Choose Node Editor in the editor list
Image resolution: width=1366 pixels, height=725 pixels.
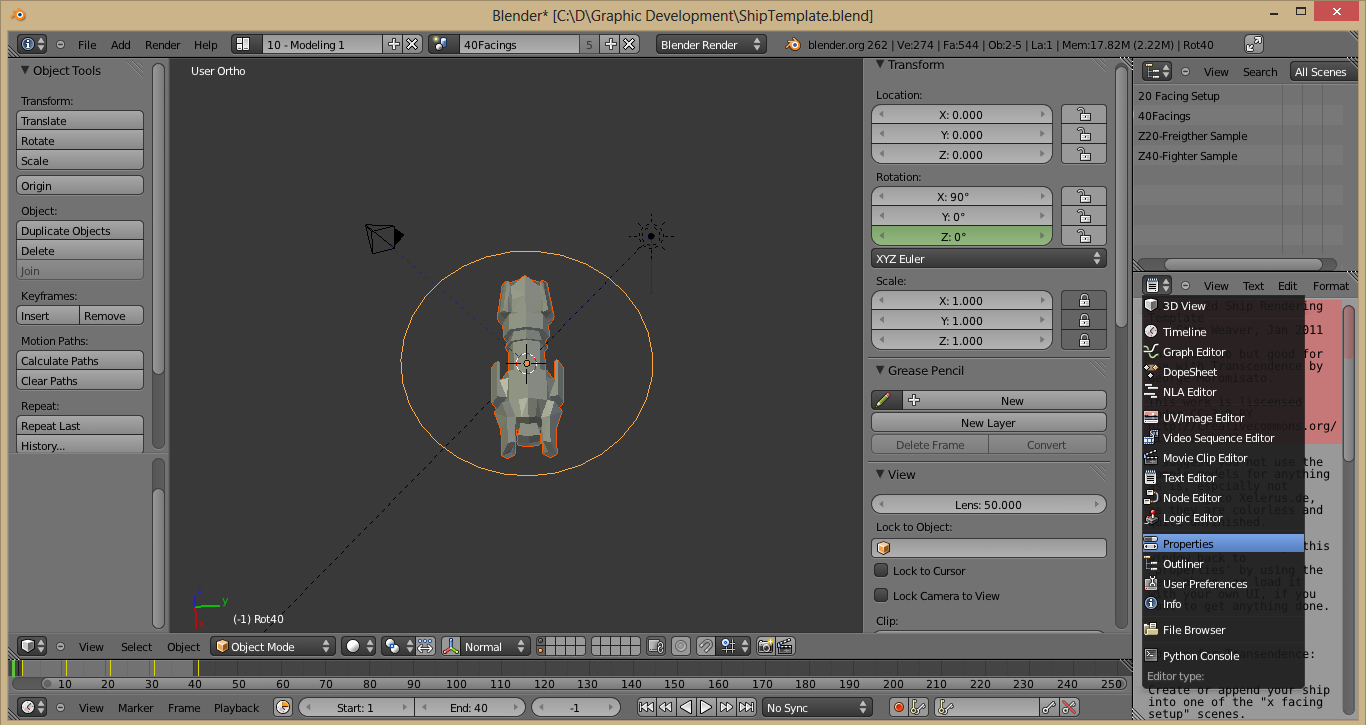point(1223,497)
